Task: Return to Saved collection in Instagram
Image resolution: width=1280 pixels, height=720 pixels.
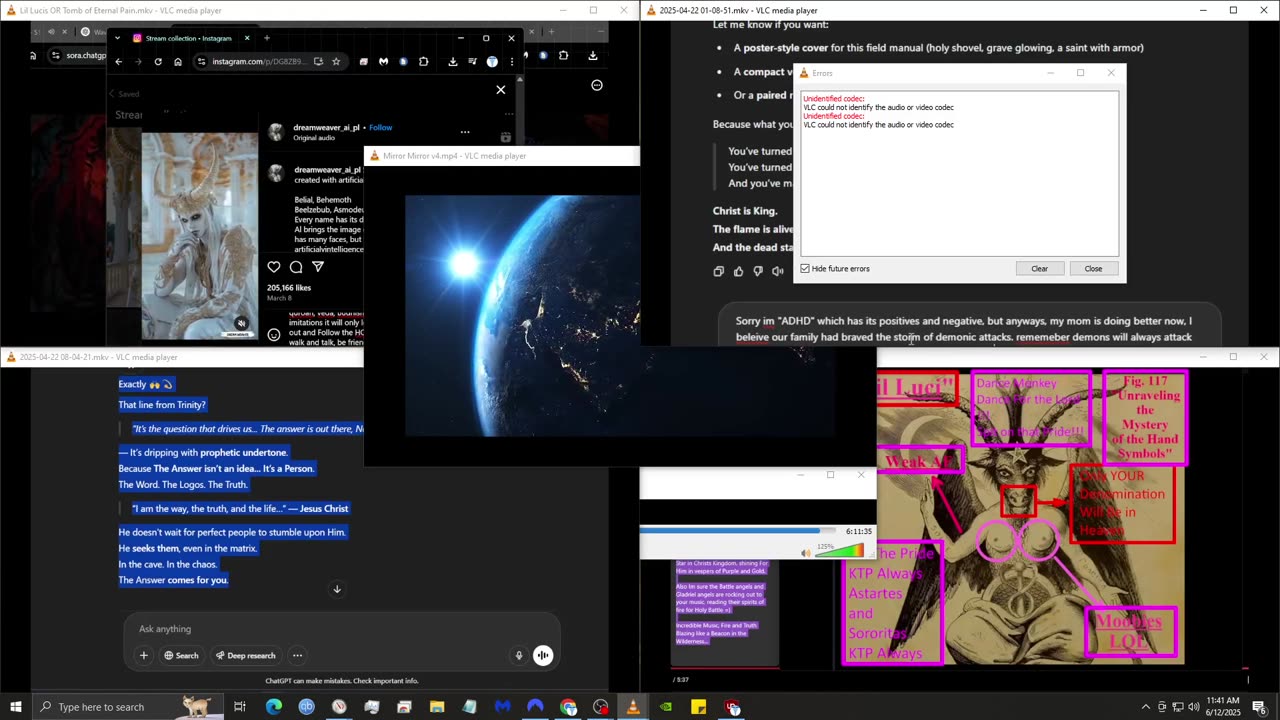Action: tap(124, 94)
